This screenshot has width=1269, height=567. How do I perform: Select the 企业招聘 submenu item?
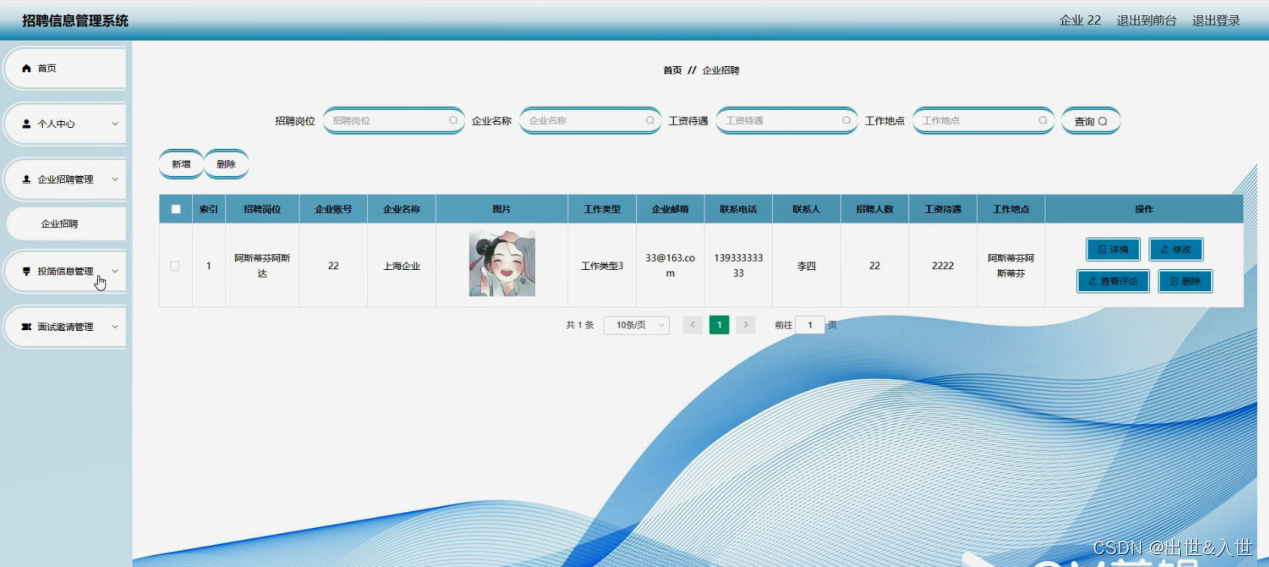60,224
